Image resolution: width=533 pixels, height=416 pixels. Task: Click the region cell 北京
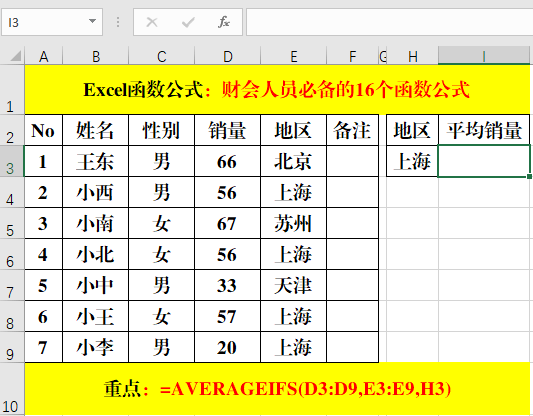click(x=293, y=161)
